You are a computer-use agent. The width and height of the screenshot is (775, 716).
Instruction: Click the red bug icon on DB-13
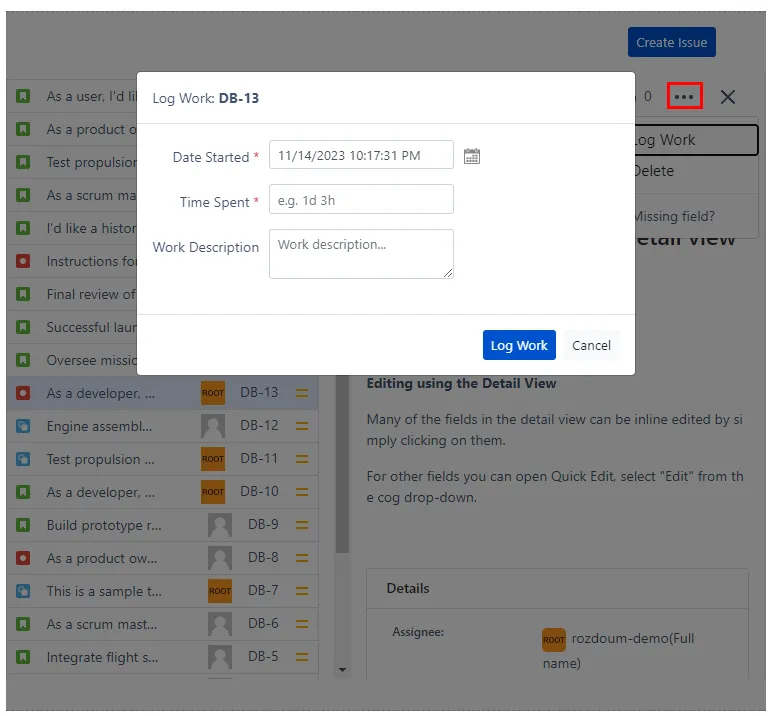coord(23,393)
